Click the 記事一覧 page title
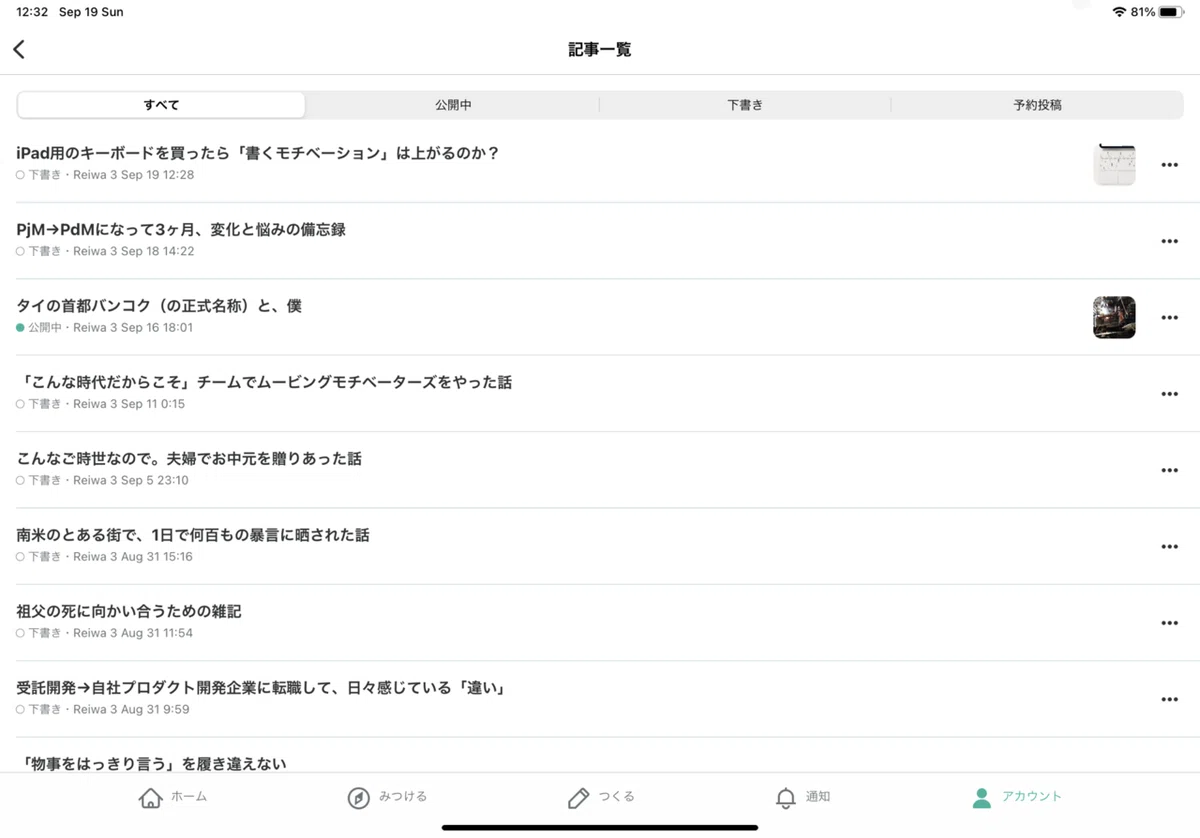 click(600, 50)
